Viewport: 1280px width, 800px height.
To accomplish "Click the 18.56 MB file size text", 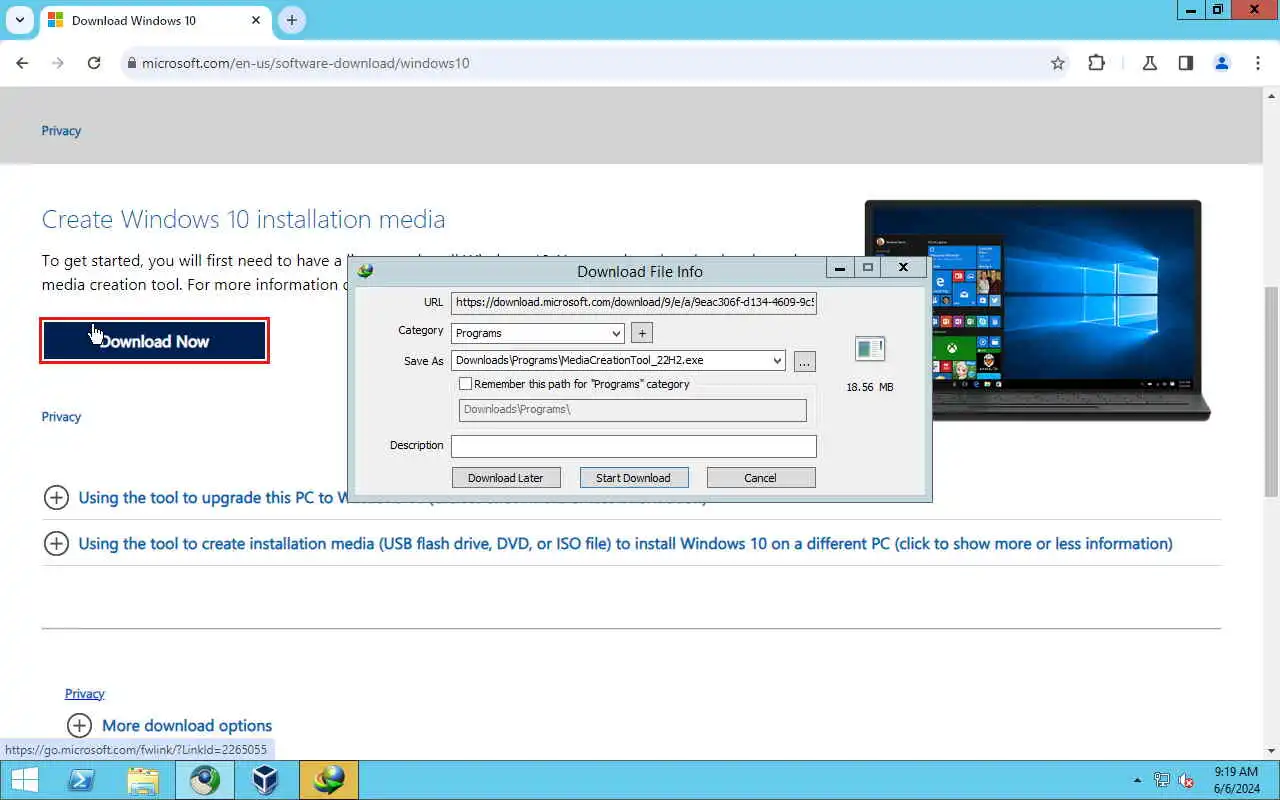I will click(x=870, y=387).
